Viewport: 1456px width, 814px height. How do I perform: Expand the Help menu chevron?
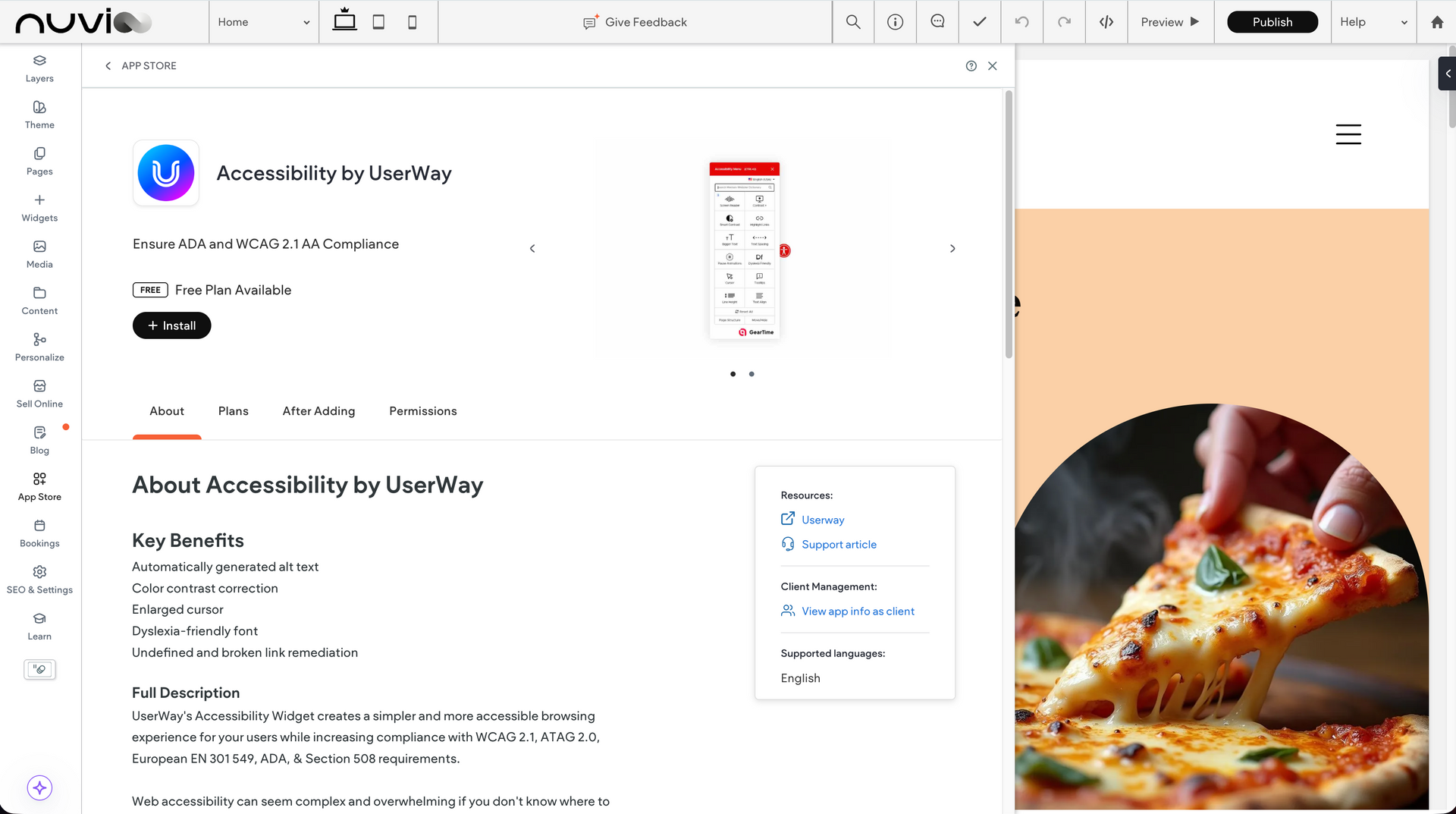click(x=1404, y=22)
